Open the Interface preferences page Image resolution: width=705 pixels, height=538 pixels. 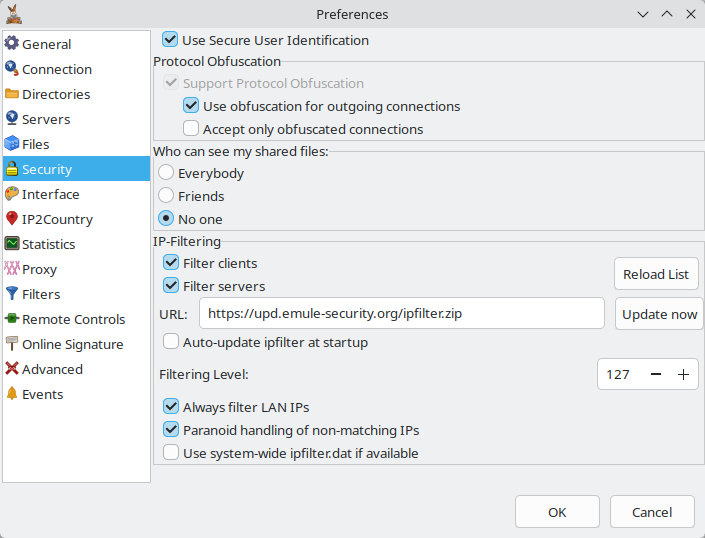[76, 194]
